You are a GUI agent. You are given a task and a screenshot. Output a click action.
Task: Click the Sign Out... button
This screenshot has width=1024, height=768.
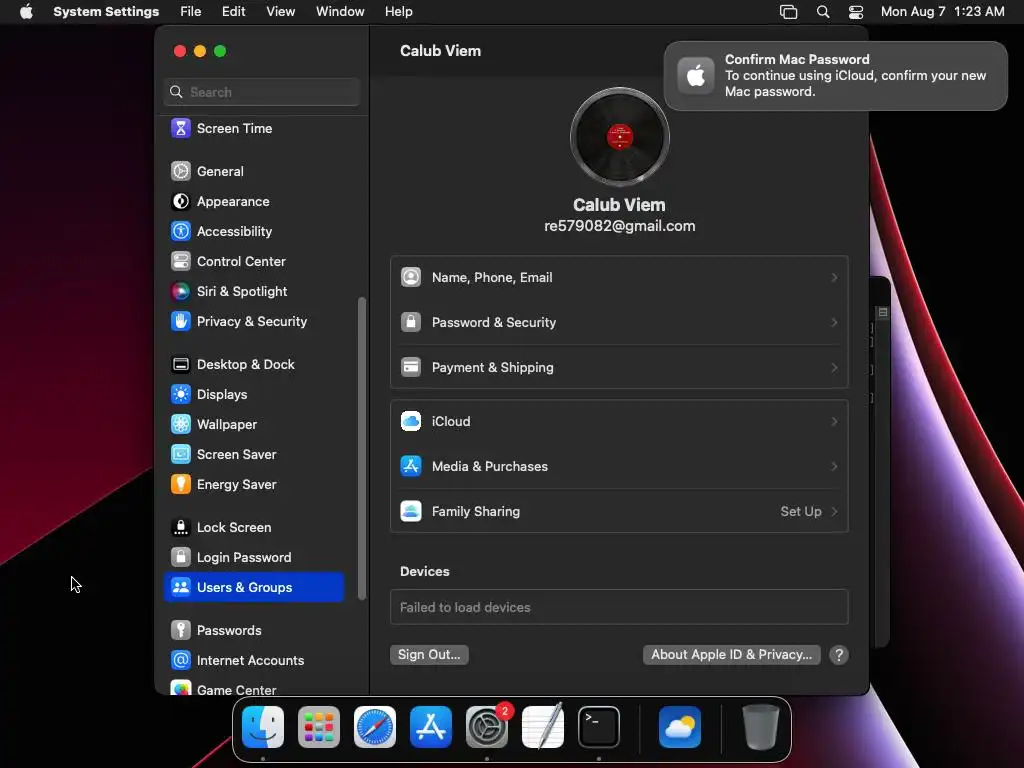[x=429, y=654]
